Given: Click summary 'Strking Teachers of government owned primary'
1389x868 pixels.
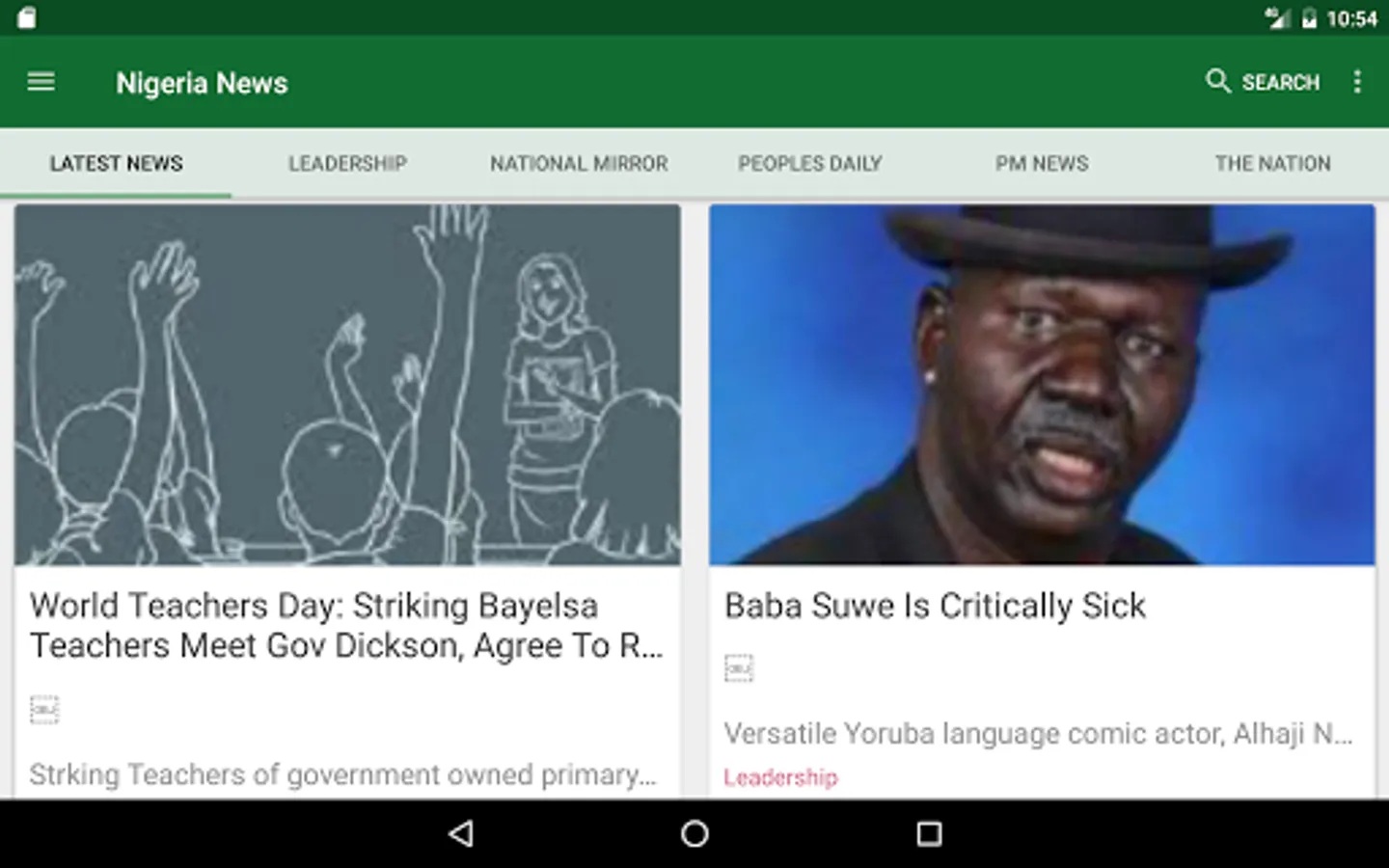Looking at the screenshot, I should click(x=342, y=774).
